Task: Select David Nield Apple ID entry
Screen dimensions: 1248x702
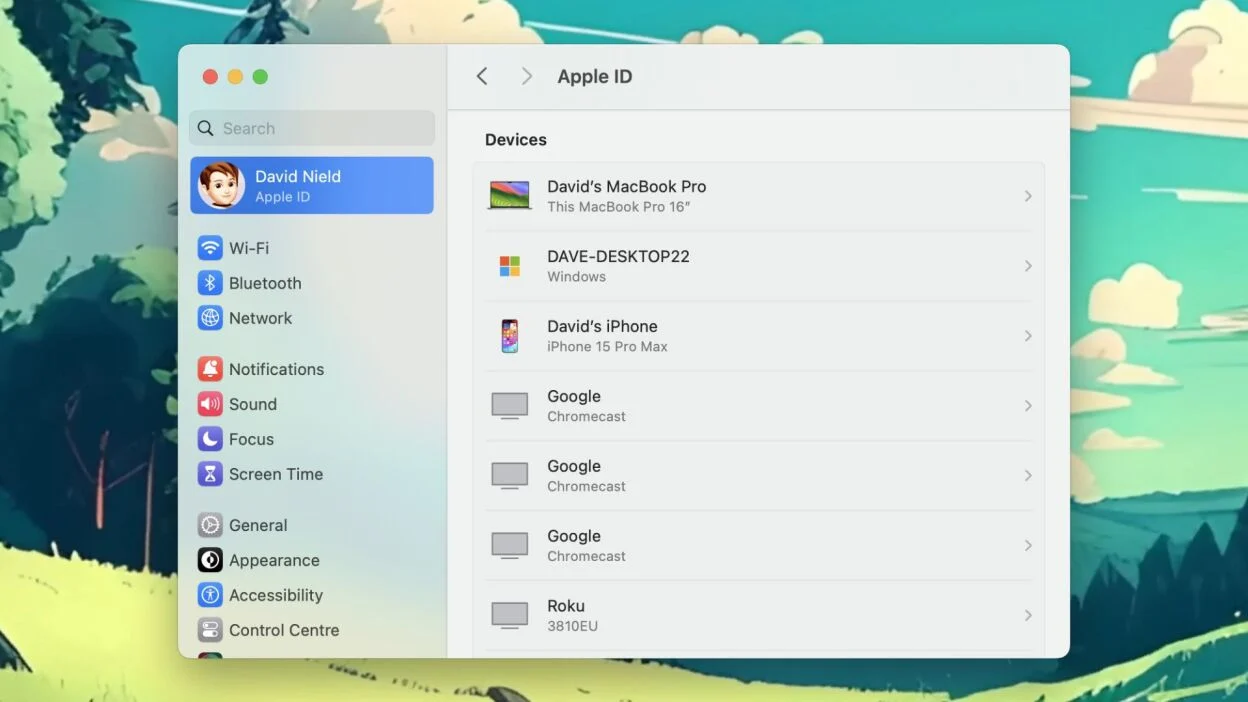Action: pos(312,185)
